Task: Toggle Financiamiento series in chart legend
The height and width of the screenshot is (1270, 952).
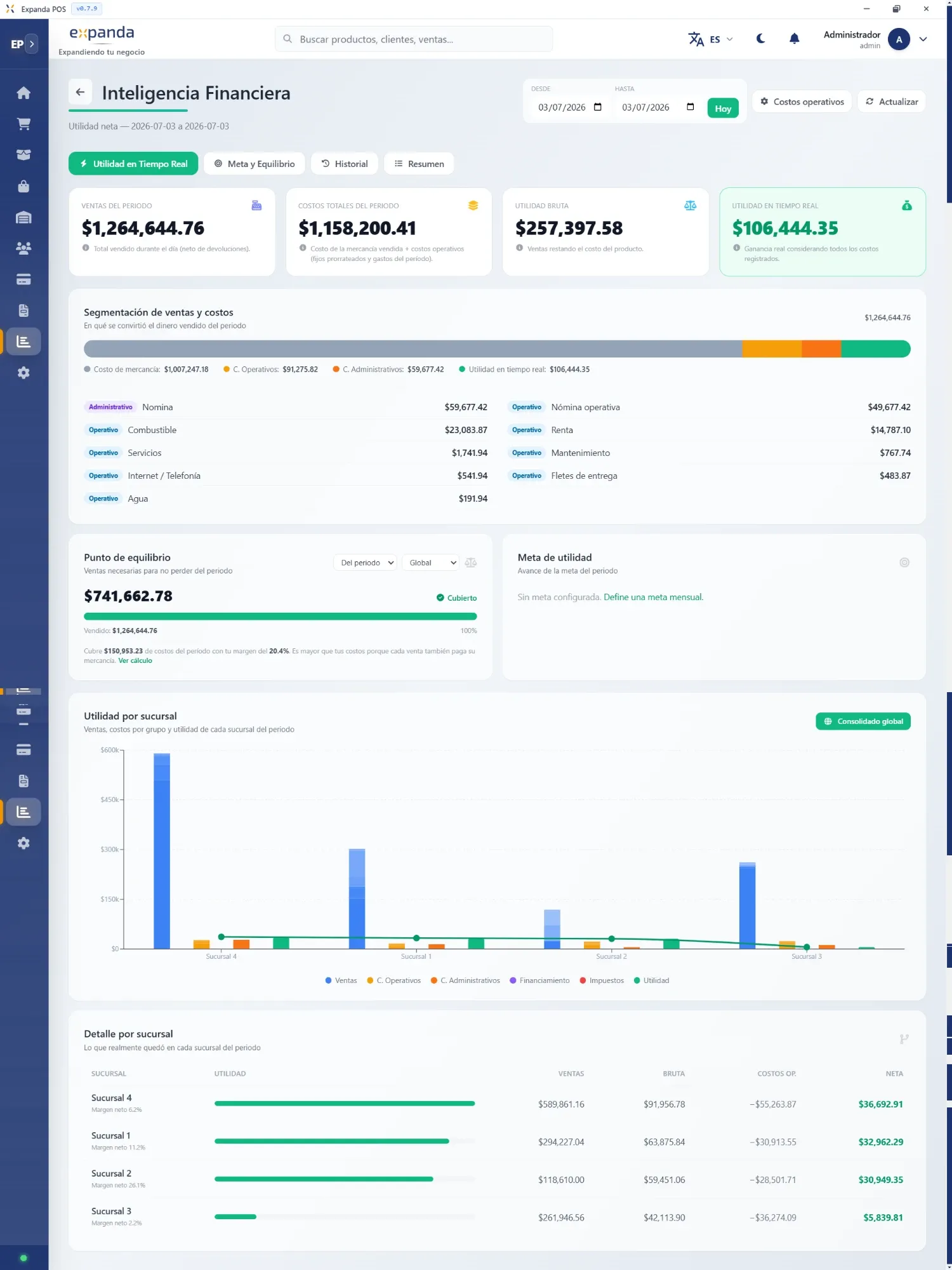Action: (539, 980)
